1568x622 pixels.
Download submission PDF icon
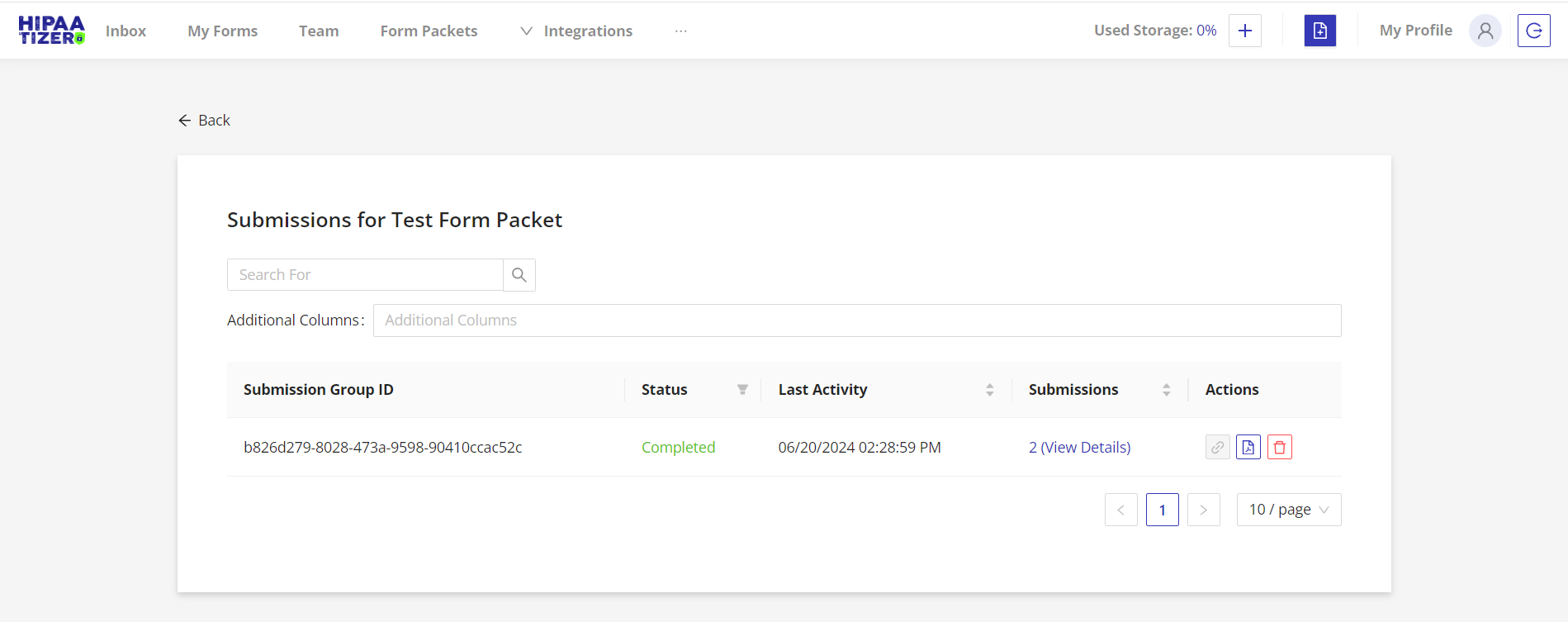pyautogui.click(x=1248, y=447)
